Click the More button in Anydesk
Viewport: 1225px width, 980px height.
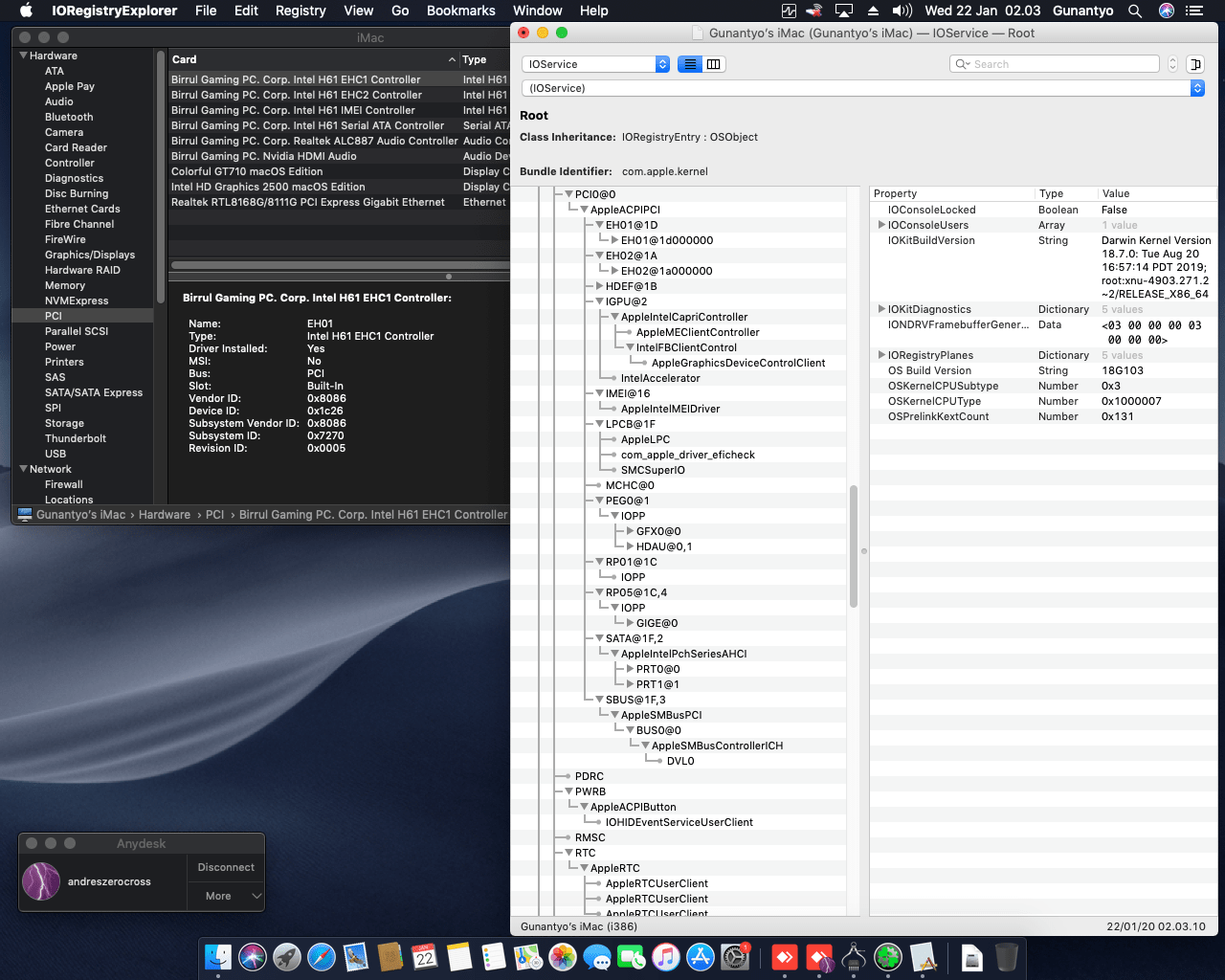[226, 896]
